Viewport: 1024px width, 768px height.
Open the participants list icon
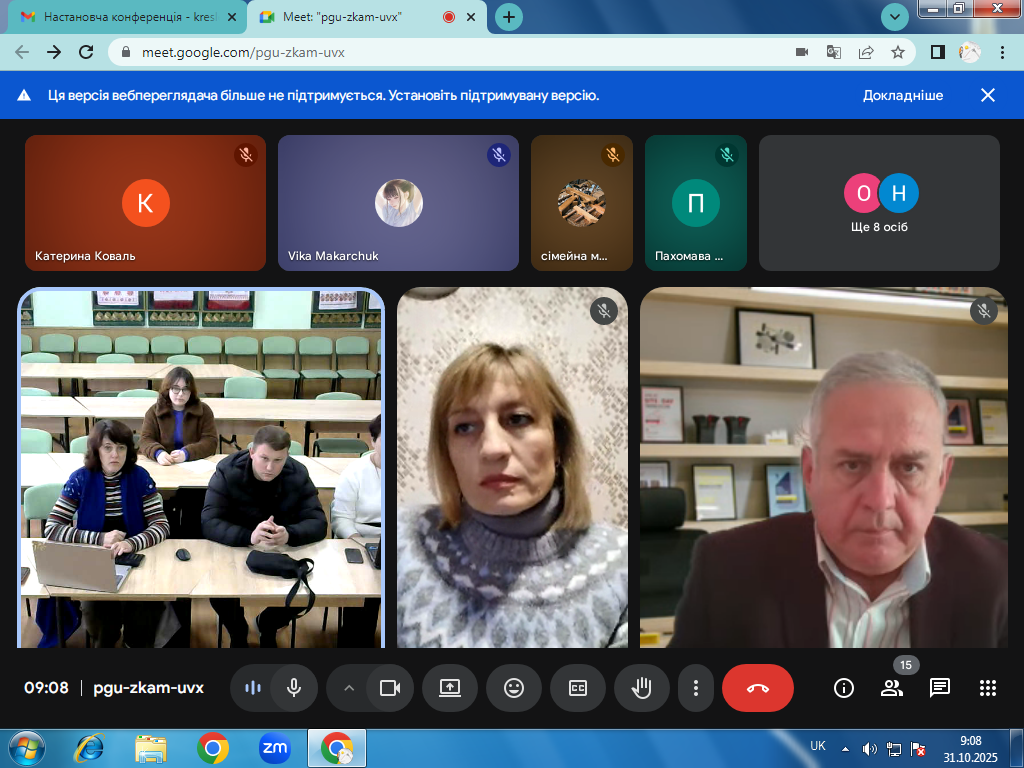(x=891, y=688)
